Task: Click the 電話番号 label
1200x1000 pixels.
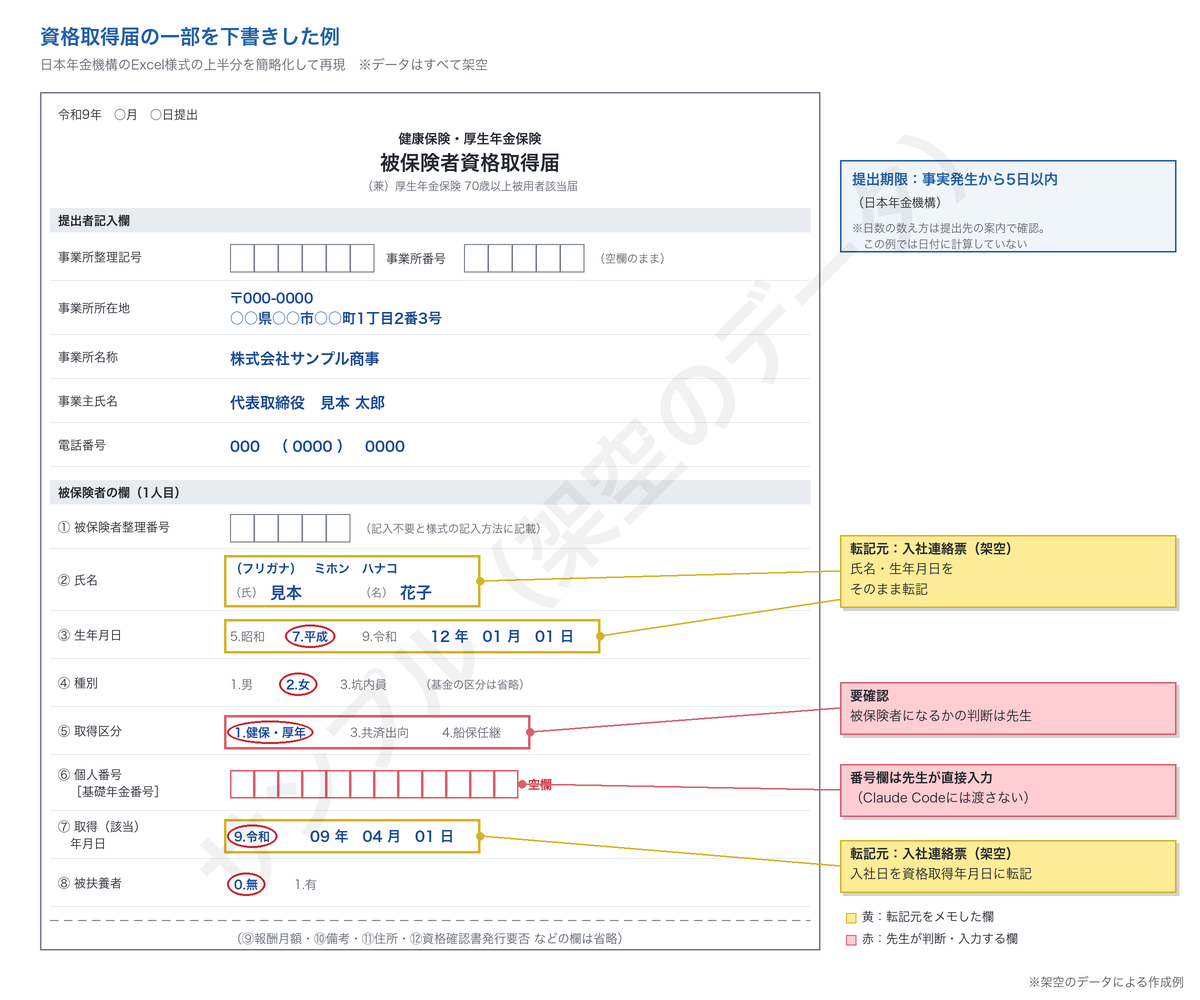Action: [x=82, y=444]
